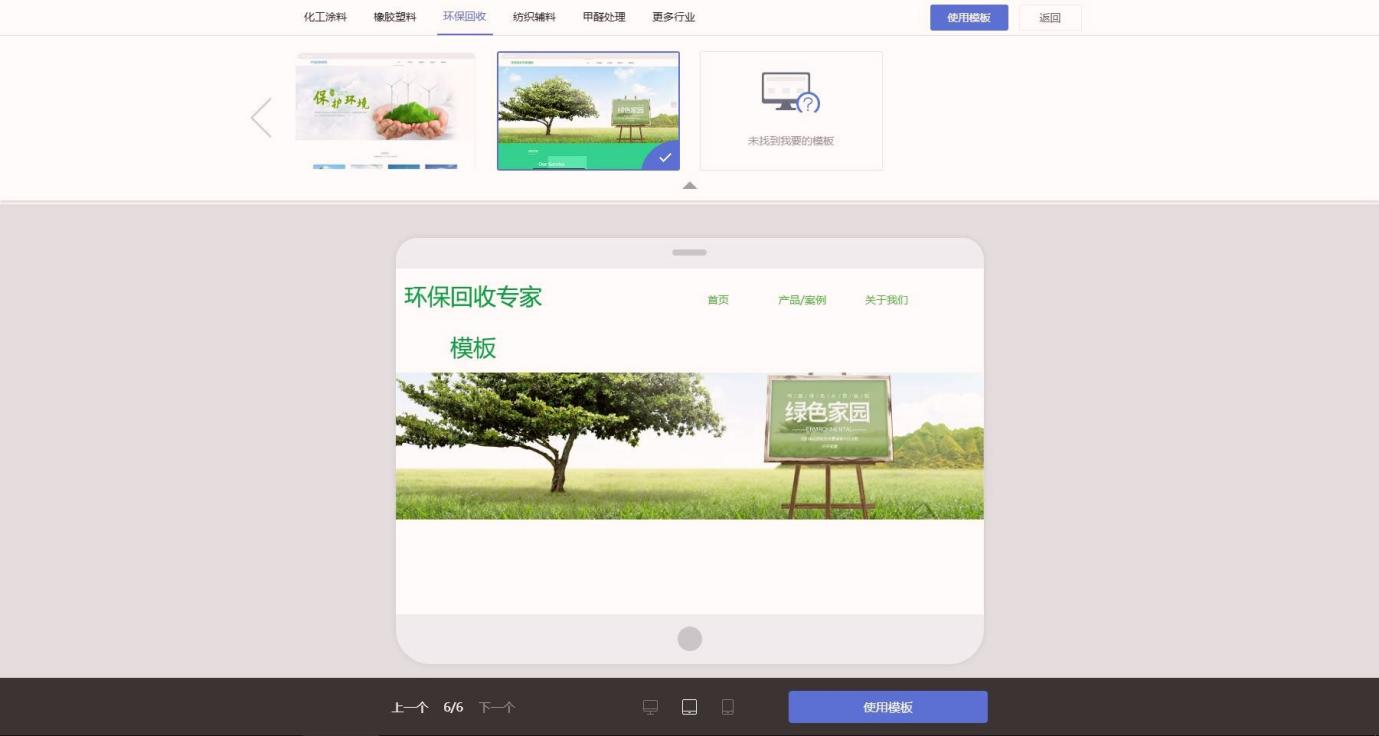The height and width of the screenshot is (736, 1379).
Task: Click the gray dot below the preview frame
Action: [x=690, y=638]
